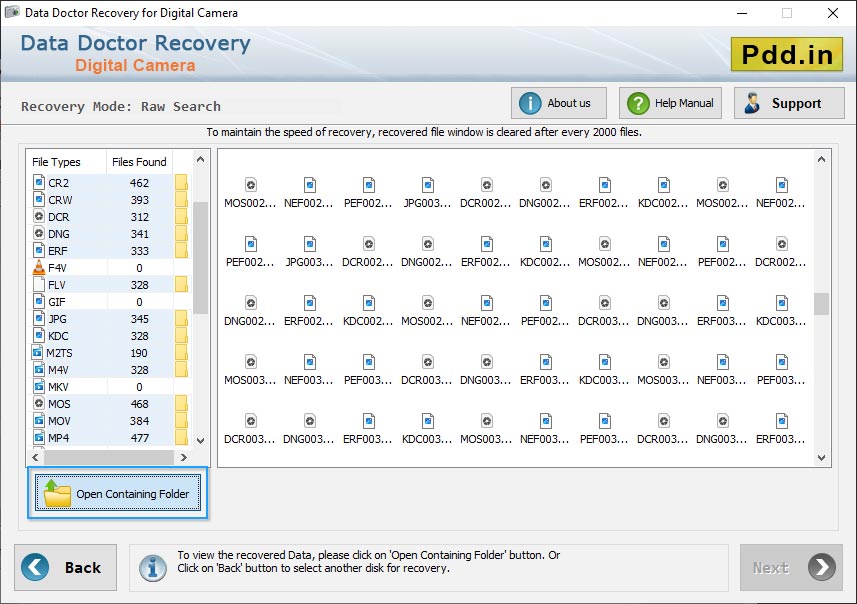Click the '468' count for MOS
Viewport: 857px width, 604px height.
[x=139, y=403]
